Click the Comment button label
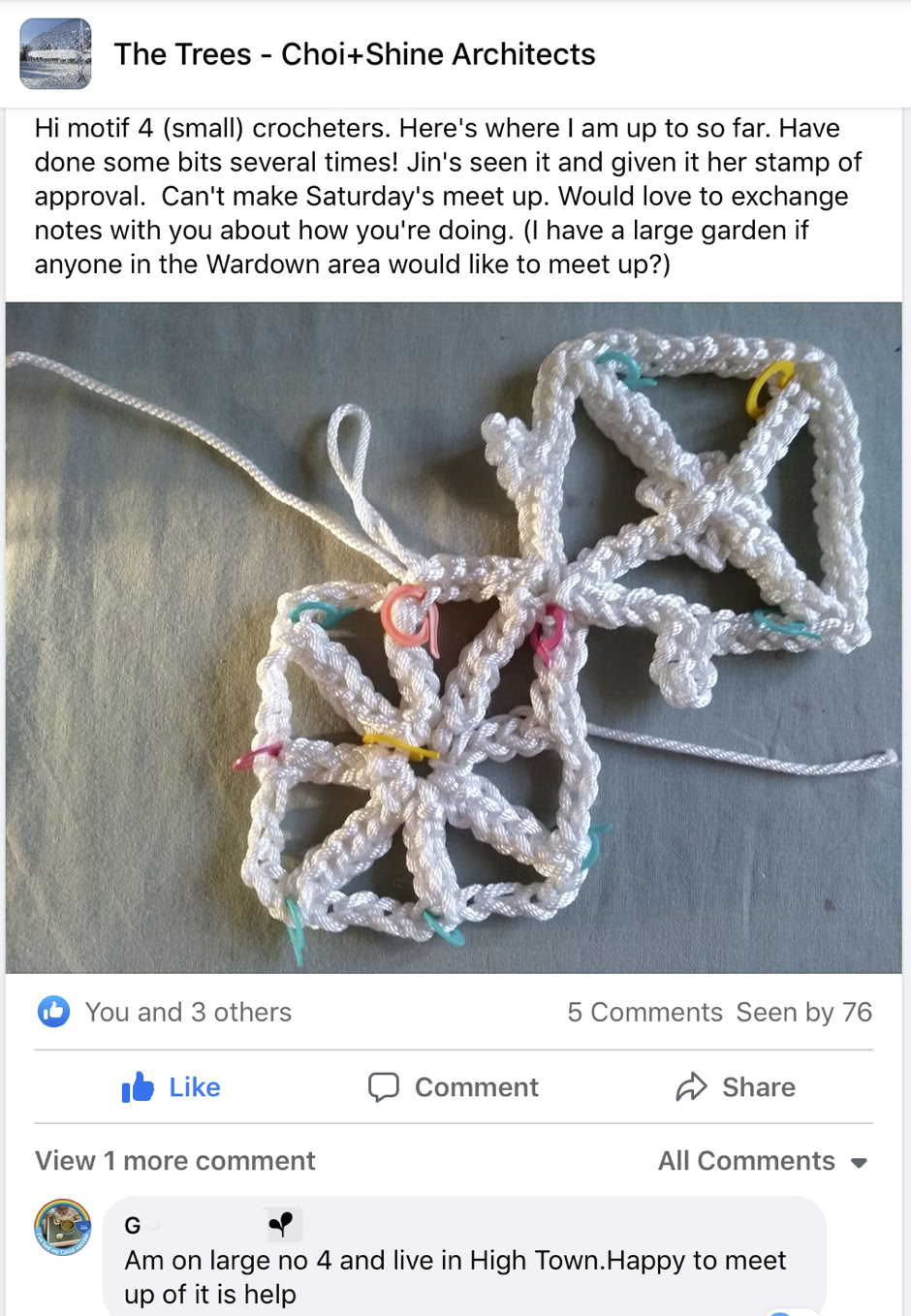 pos(477,1087)
